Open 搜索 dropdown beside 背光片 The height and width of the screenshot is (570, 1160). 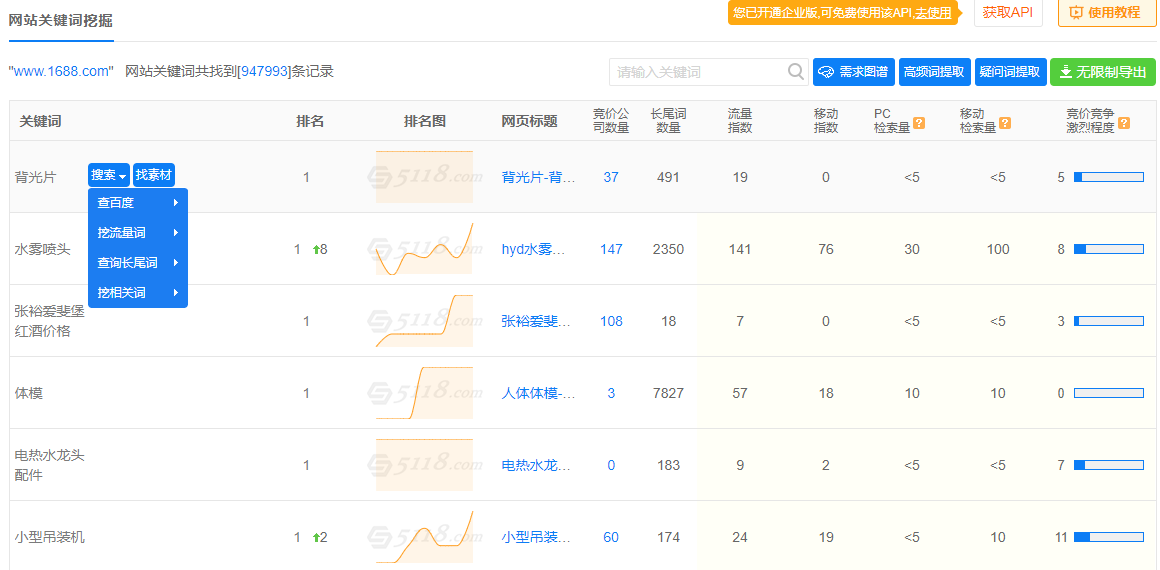click(x=109, y=175)
